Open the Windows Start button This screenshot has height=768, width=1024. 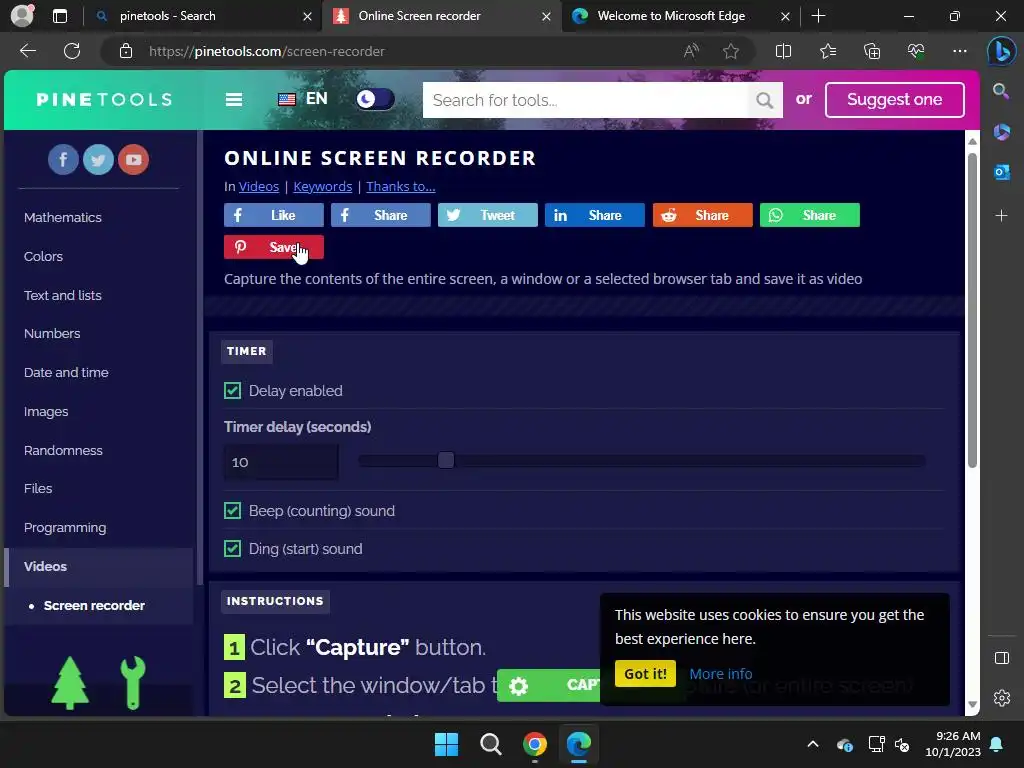click(x=447, y=744)
